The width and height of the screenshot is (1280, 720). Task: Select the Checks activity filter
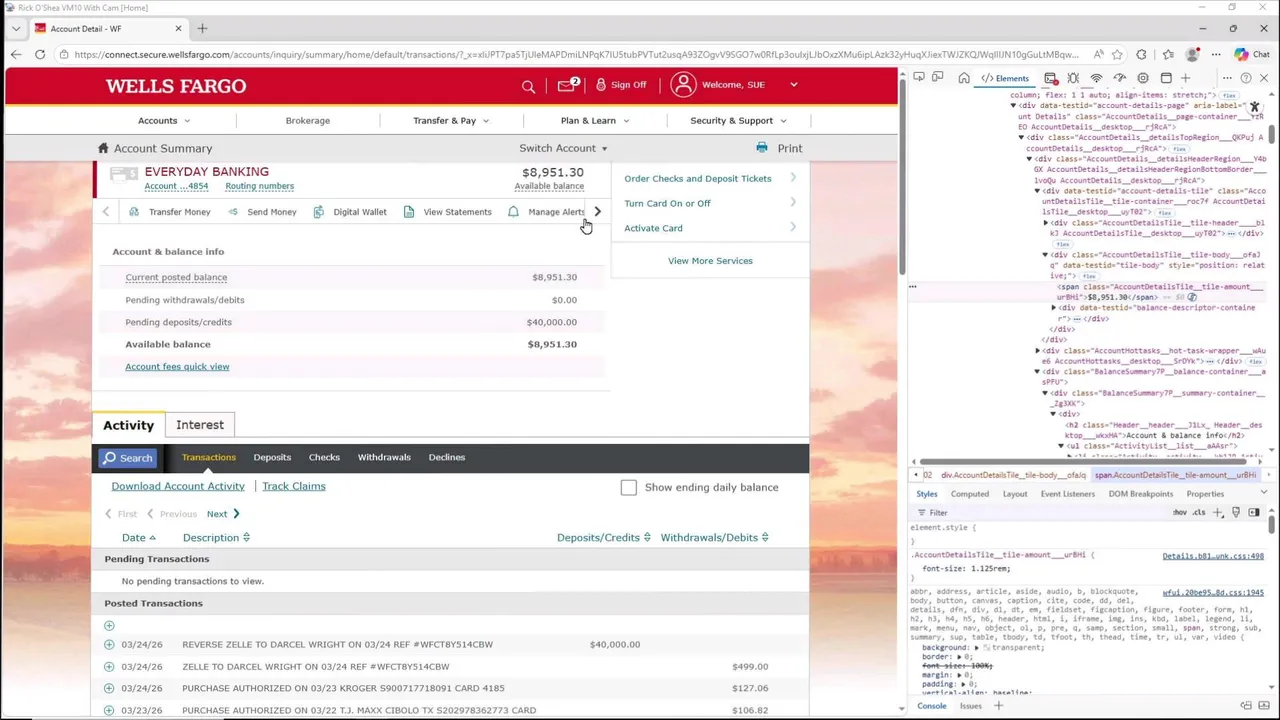coord(324,457)
